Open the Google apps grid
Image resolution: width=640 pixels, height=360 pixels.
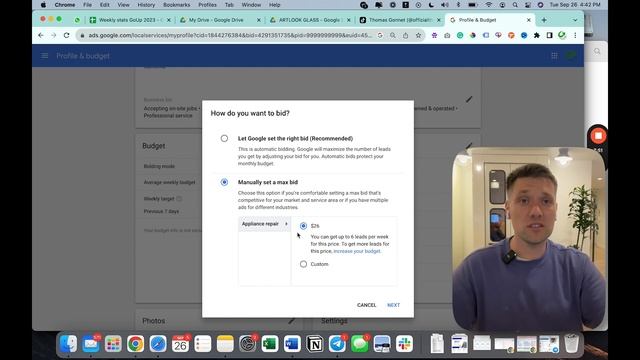click(554, 56)
